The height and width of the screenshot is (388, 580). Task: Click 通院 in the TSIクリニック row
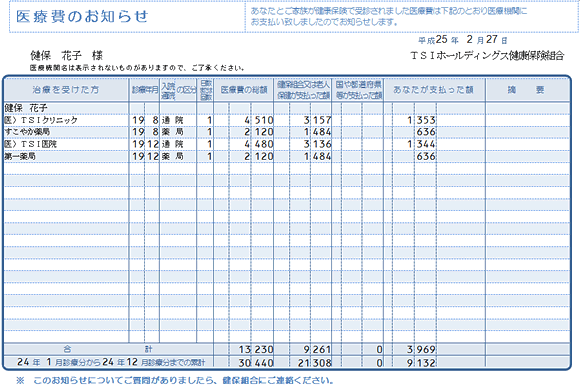172,120
